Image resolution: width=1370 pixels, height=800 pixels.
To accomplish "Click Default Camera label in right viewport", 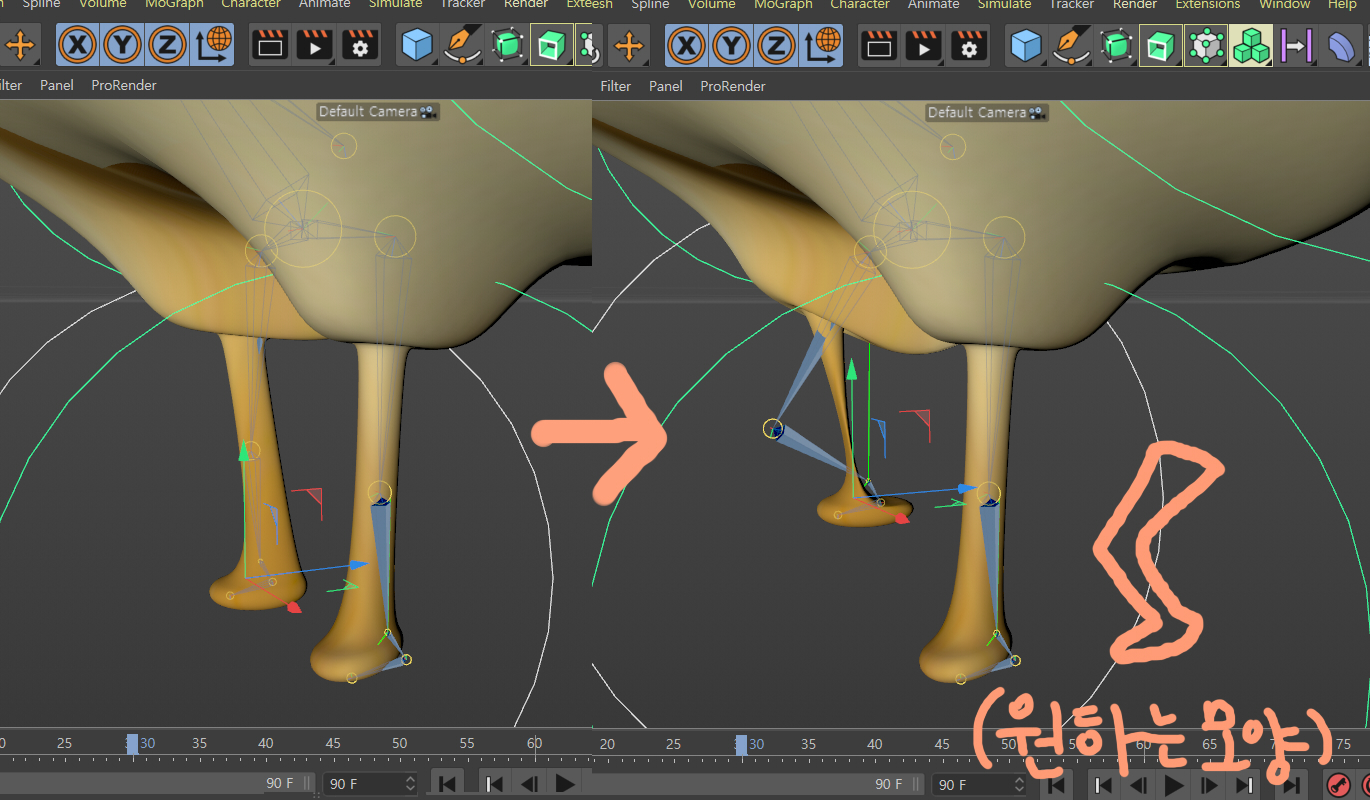I will click(x=977, y=112).
